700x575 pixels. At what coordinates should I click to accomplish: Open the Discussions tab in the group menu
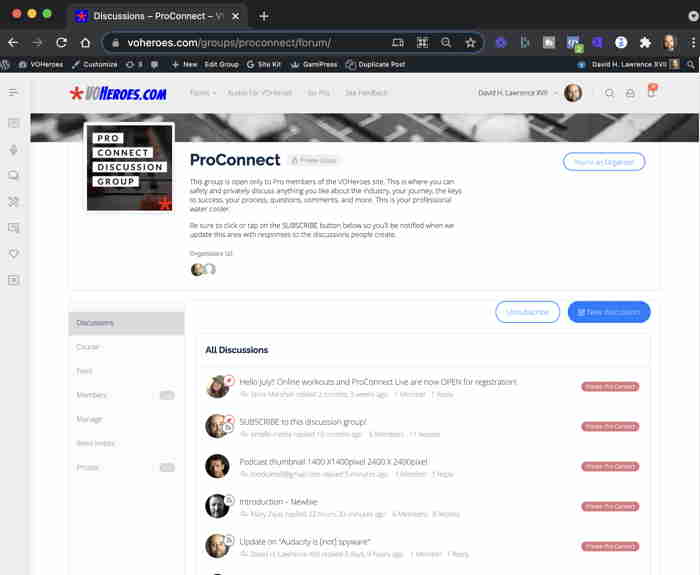(x=126, y=323)
